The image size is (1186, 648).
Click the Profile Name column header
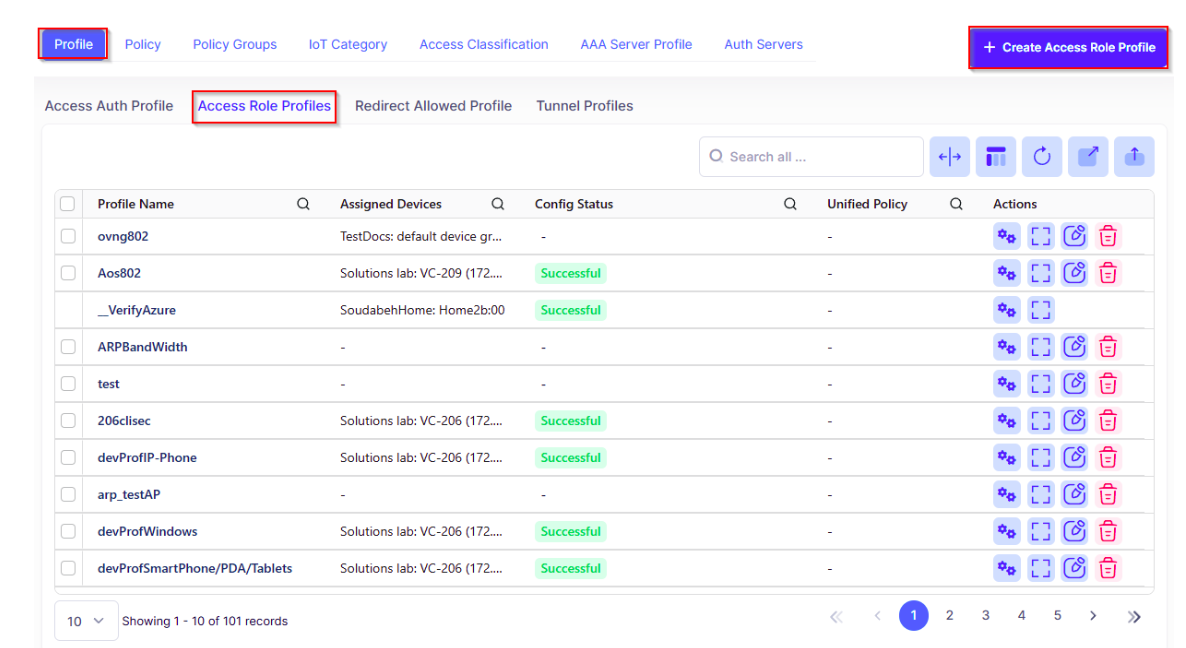click(136, 204)
